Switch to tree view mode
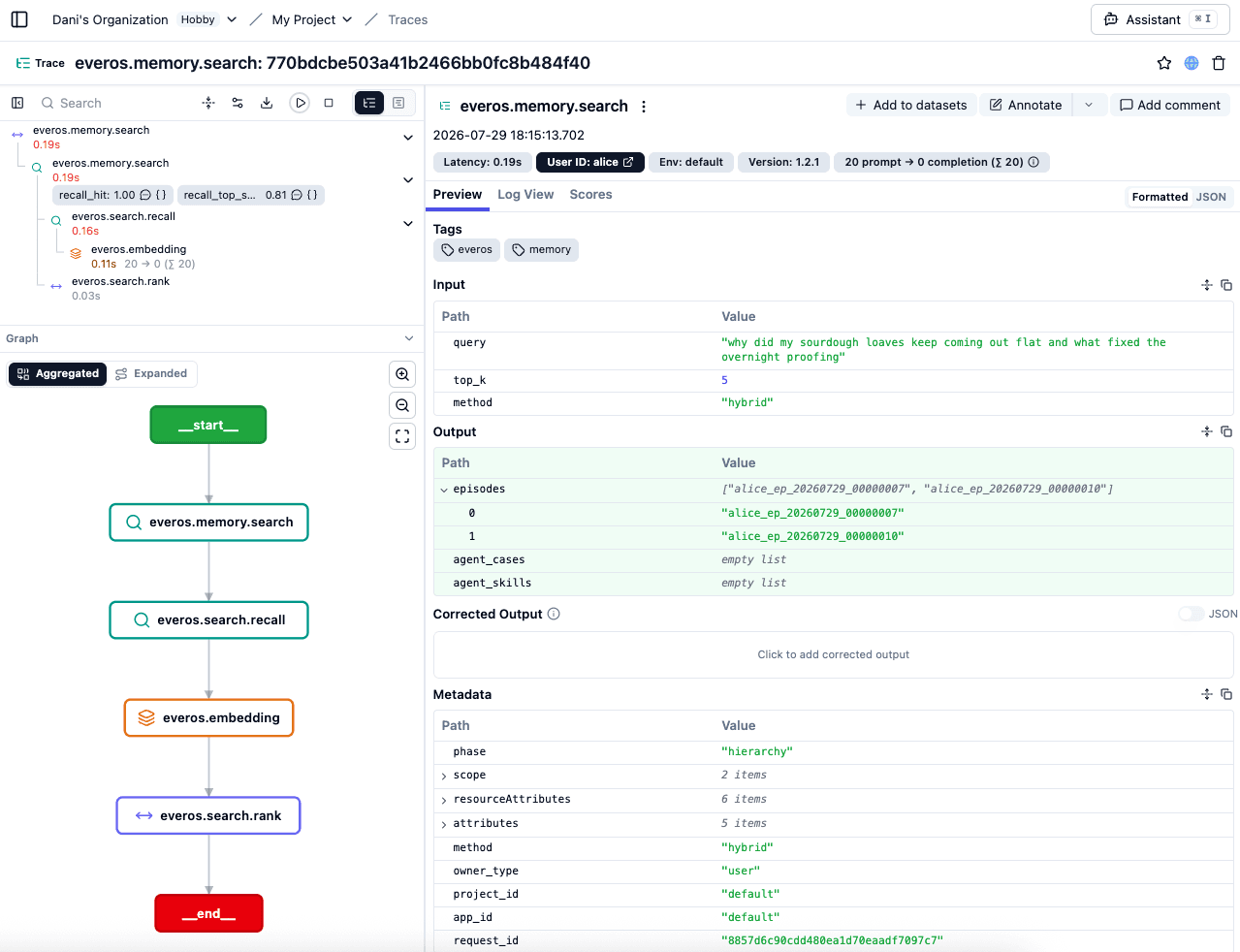This screenshot has width=1240, height=952. (x=369, y=103)
